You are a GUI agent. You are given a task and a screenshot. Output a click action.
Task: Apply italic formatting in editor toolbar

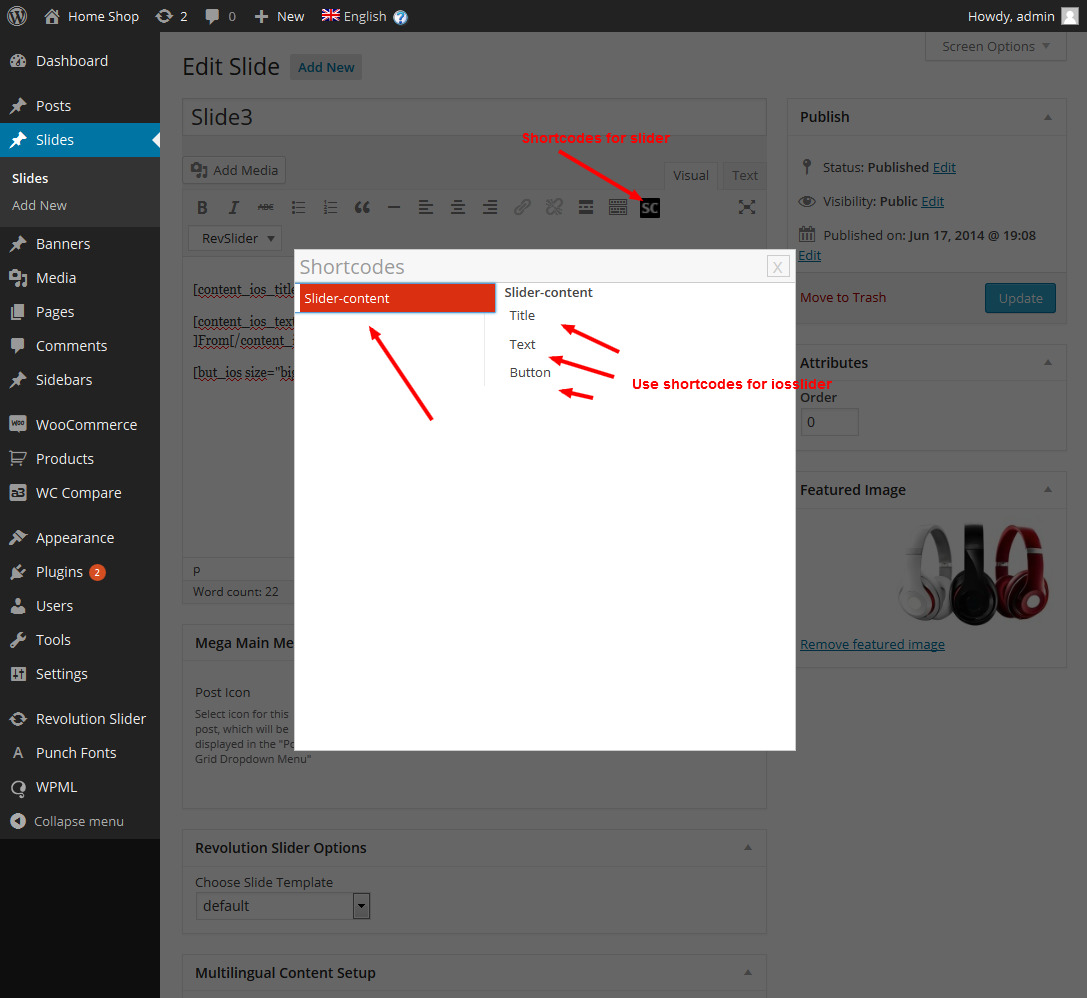(234, 208)
